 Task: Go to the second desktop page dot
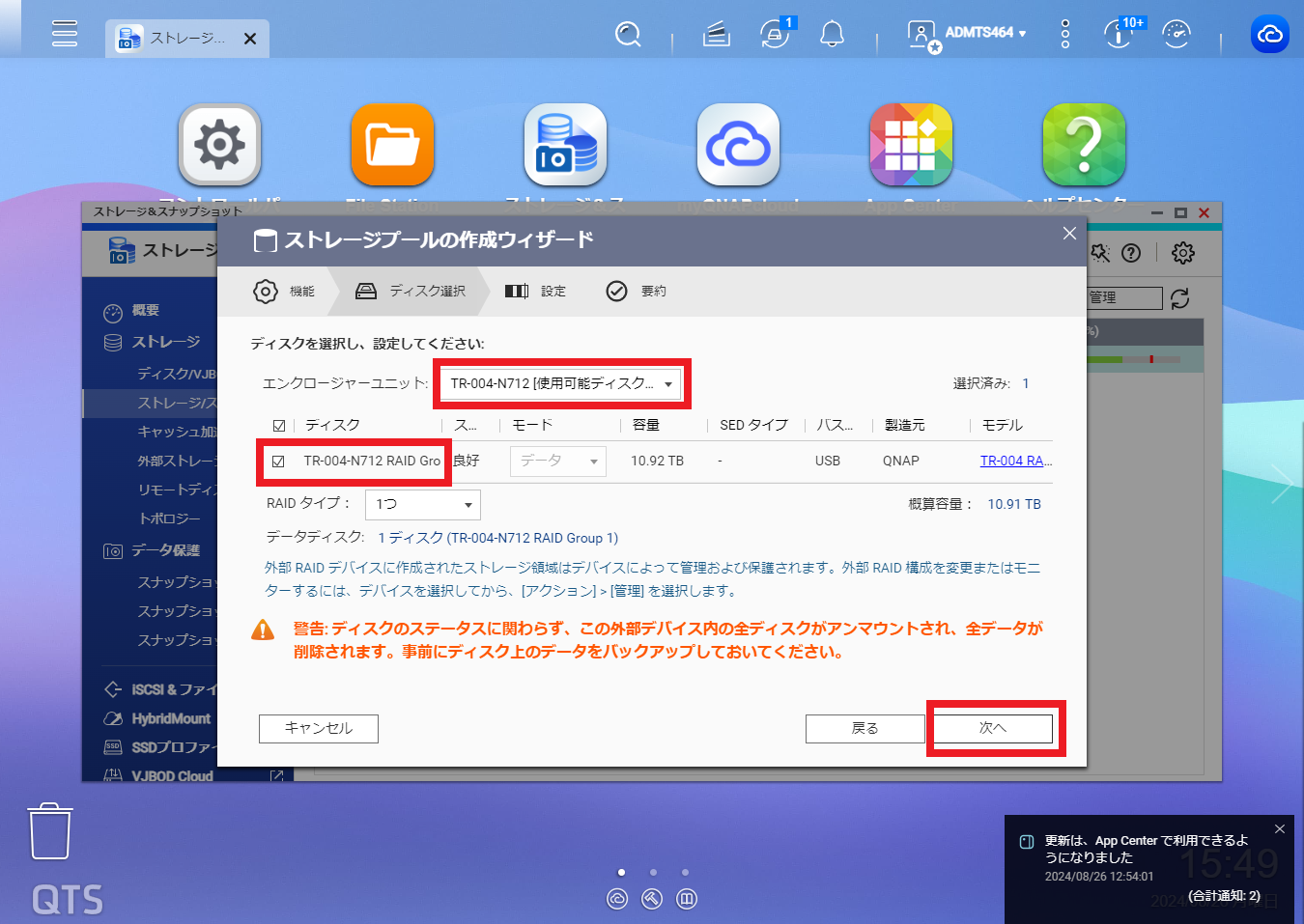click(x=653, y=872)
